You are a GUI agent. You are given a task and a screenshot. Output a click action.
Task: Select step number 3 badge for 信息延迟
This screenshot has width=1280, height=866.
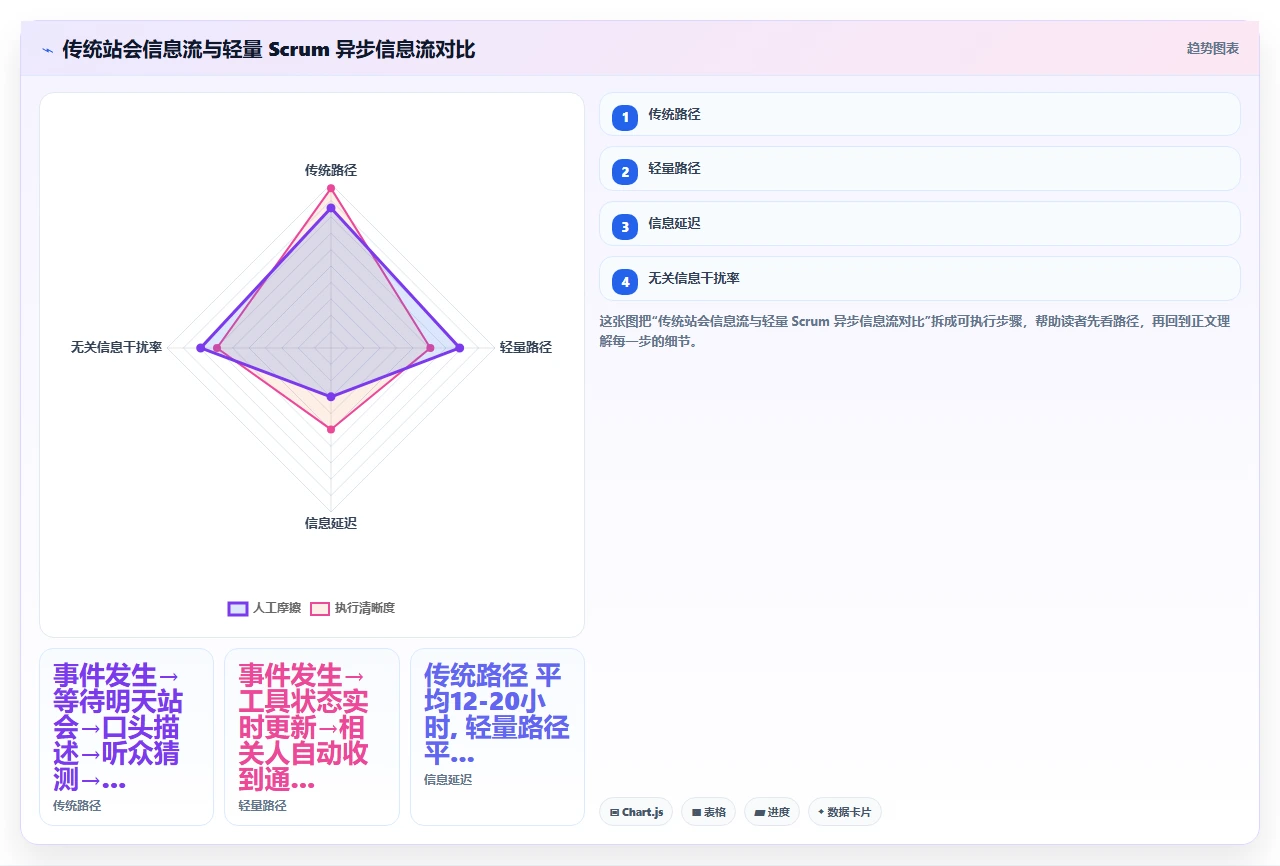[625, 226]
